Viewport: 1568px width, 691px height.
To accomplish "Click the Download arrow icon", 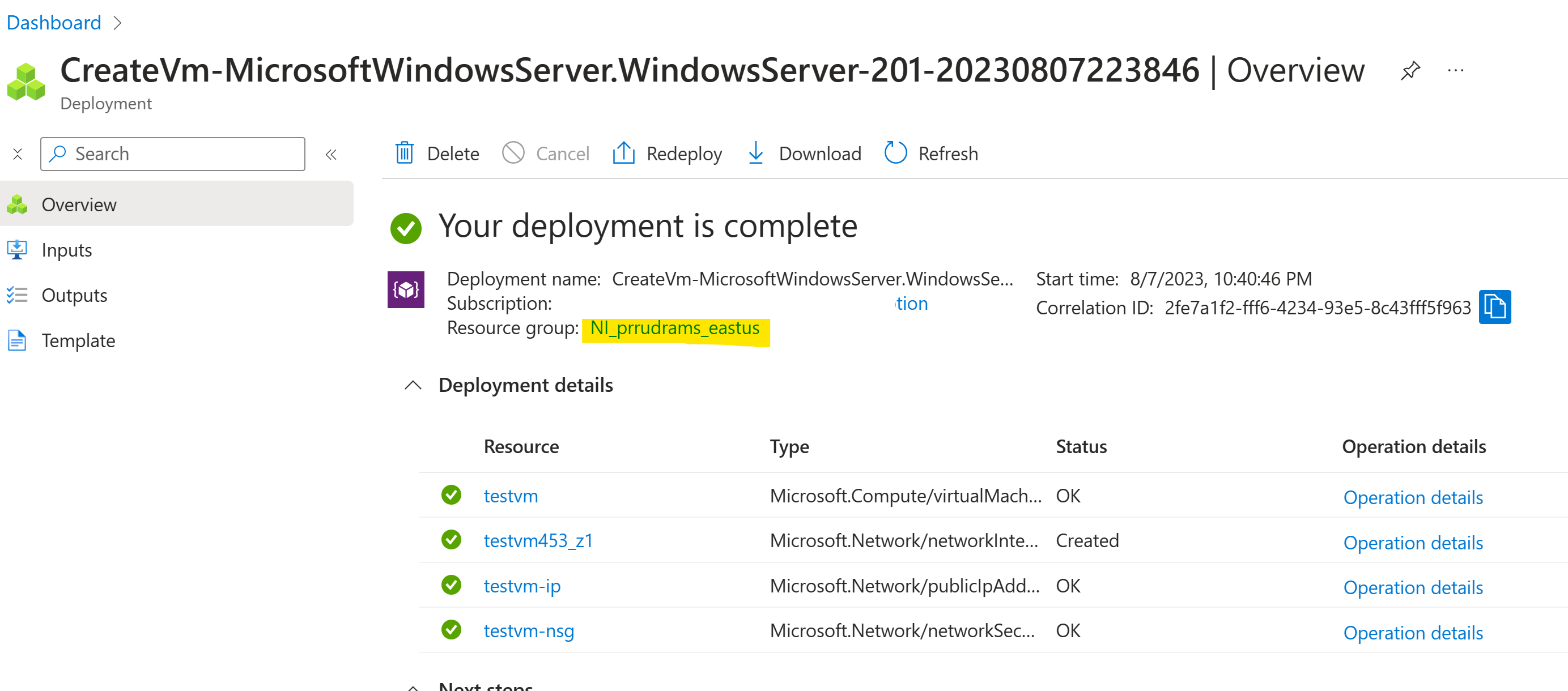I will click(755, 153).
